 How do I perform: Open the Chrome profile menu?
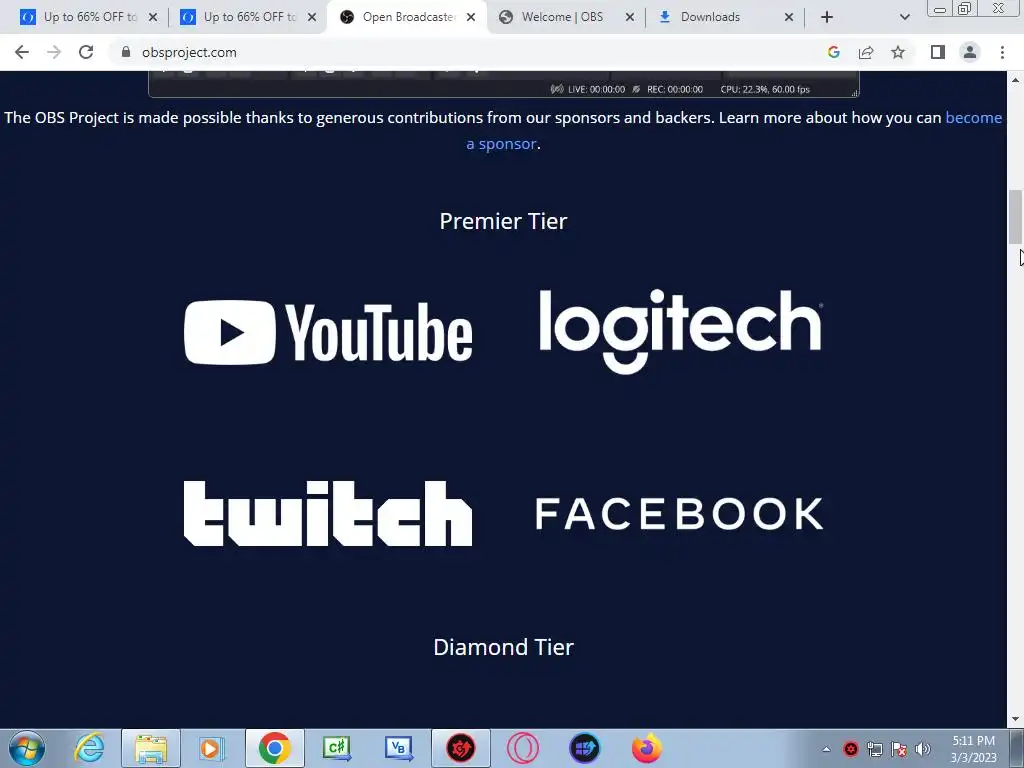[x=970, y=52]
